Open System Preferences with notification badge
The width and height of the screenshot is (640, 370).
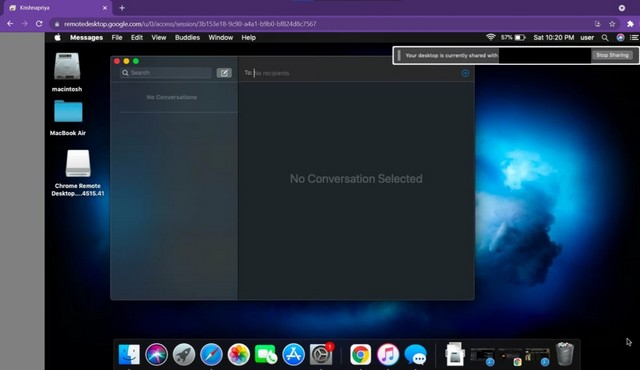321,354
